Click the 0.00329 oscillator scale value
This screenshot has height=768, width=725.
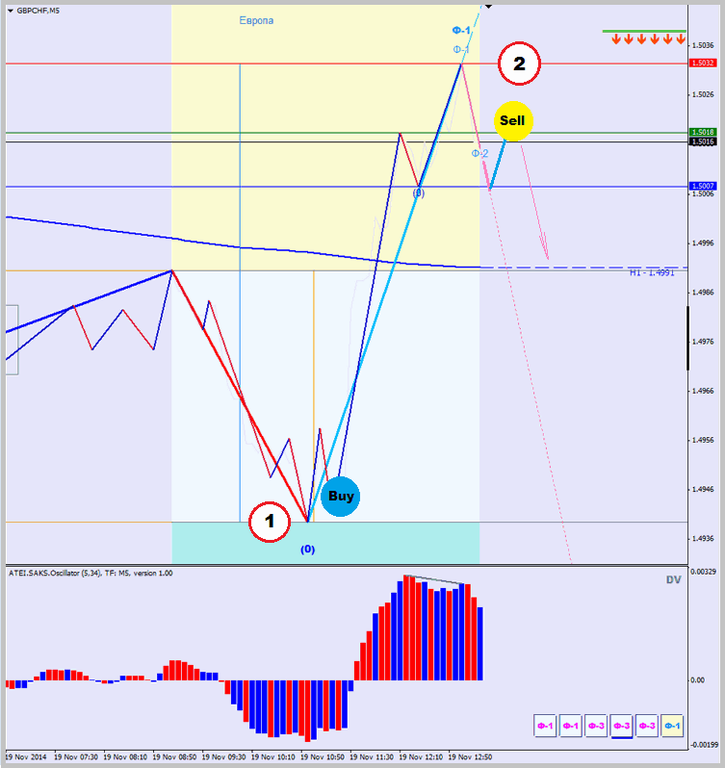click(x=703, y=572)
